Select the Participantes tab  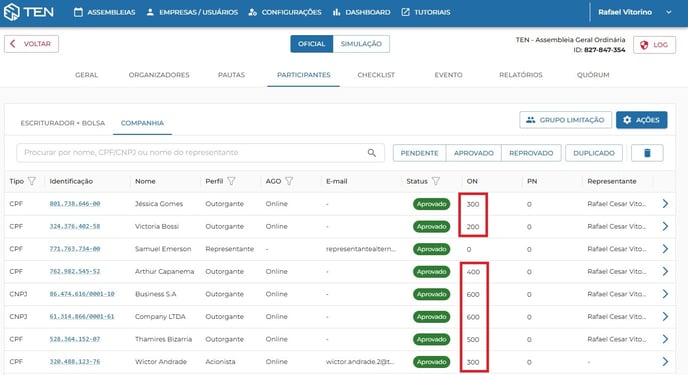pyautogui.click(x=304, y=75)
